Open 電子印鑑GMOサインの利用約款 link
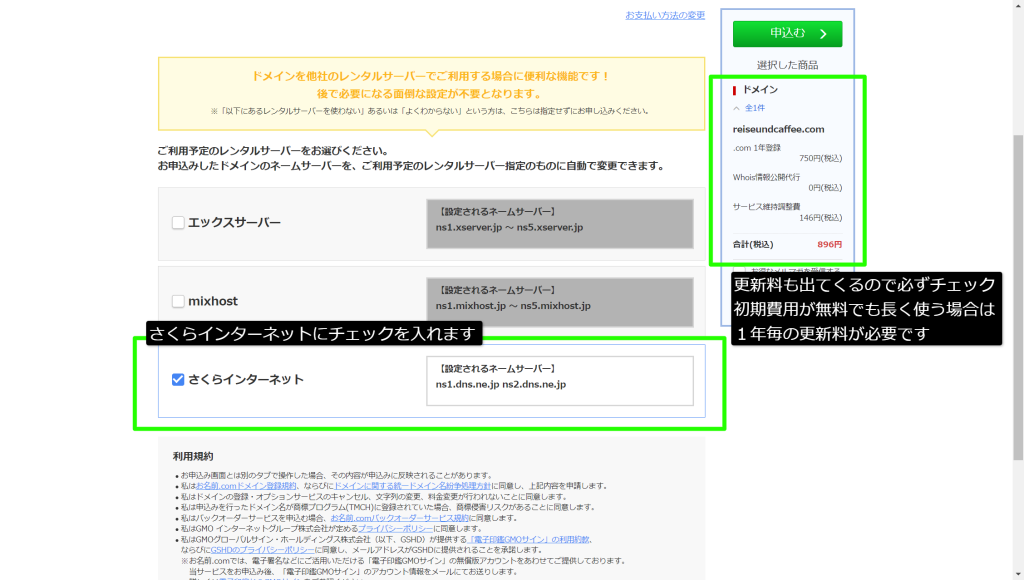 pyautogui.click(x=528, y=540)
